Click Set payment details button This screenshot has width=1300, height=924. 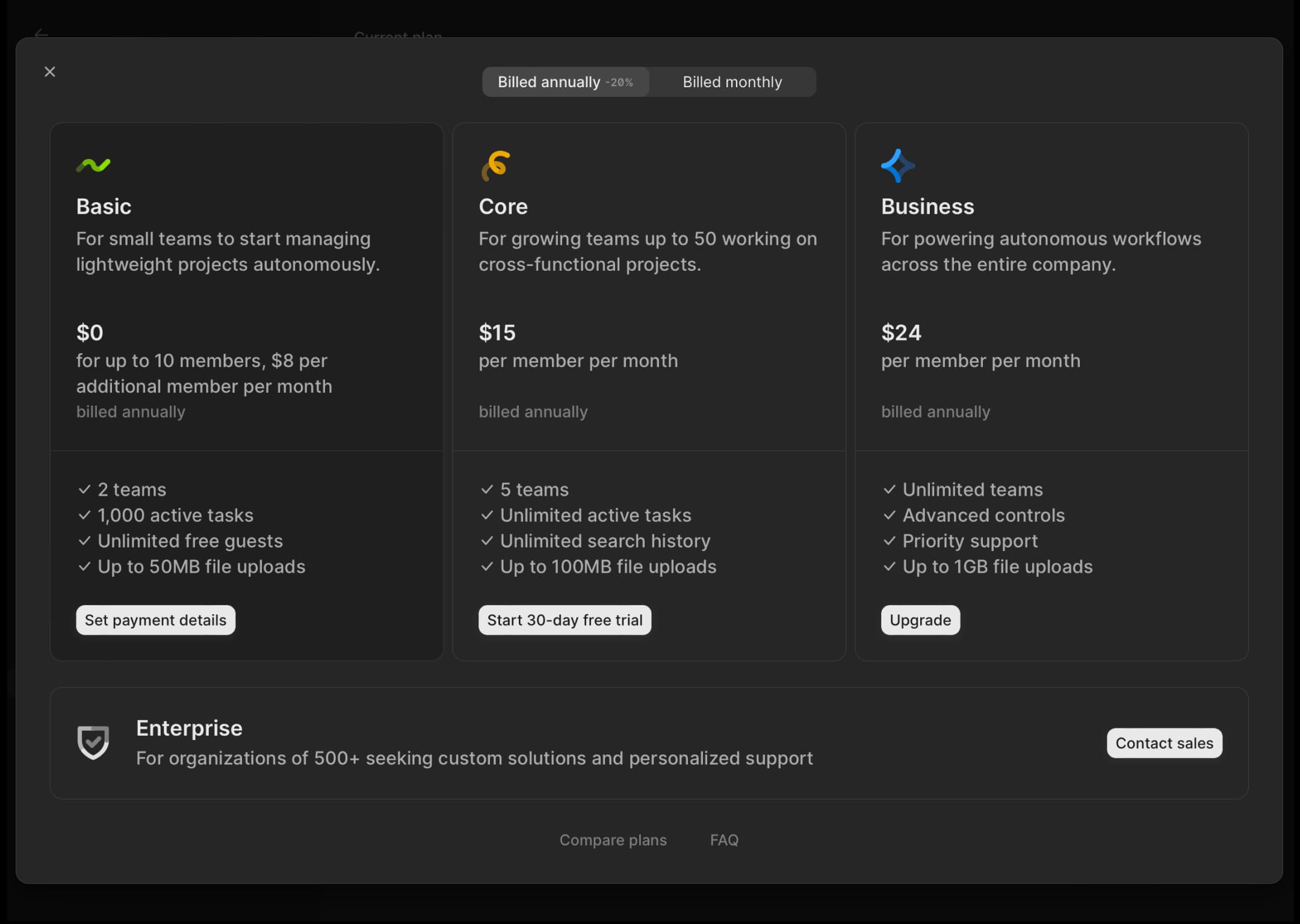(156, 620)
